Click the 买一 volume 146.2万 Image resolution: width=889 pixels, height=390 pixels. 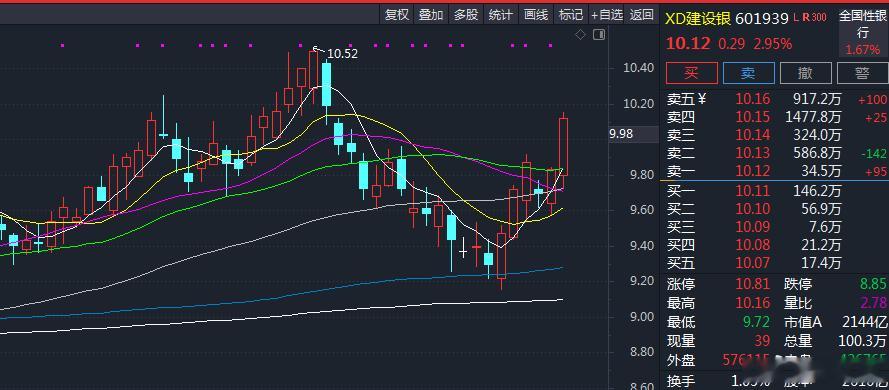click(816, 192)
